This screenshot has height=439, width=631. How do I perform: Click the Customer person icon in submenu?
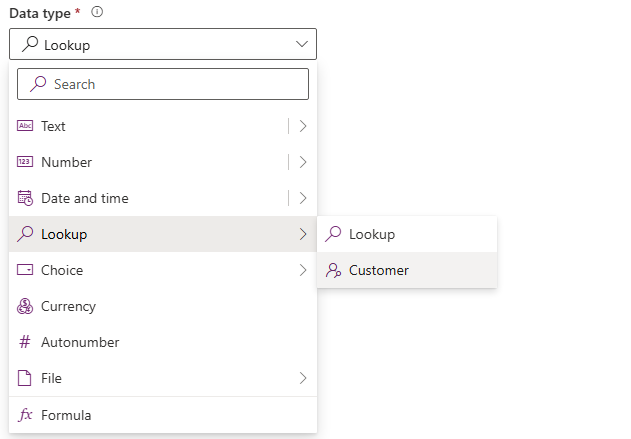(333, 270)
